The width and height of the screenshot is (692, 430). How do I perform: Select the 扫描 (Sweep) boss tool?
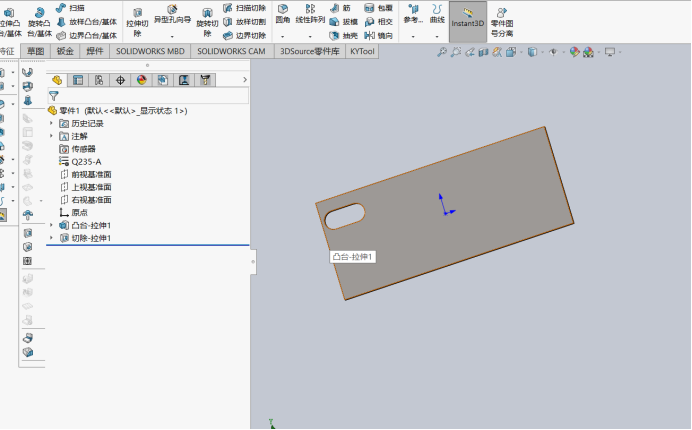click(71, 8)
